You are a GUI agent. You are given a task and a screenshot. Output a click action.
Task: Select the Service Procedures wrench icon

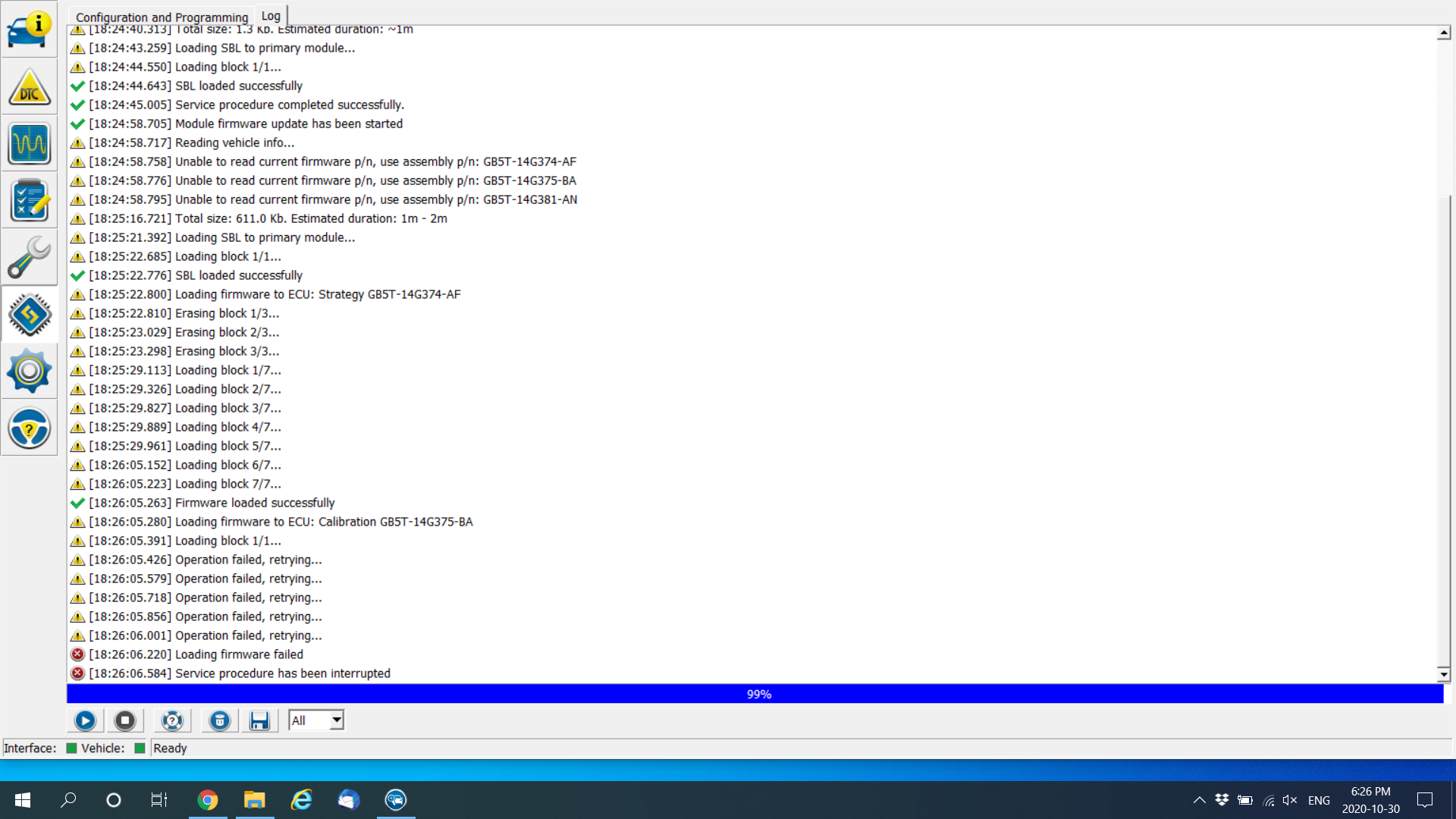click(x=29, y=257)
